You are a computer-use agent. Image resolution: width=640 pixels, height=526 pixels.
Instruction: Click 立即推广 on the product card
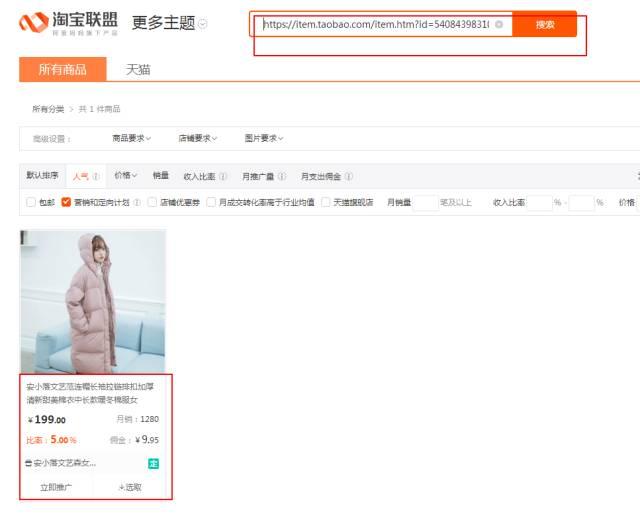coord(56,487)
